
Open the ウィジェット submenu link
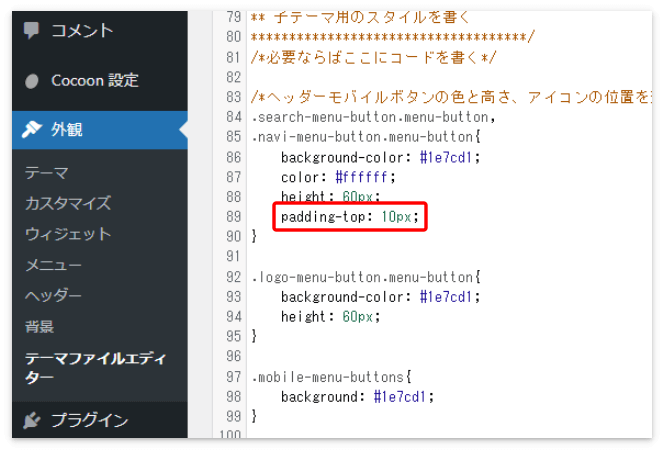[x=68, y=234]
